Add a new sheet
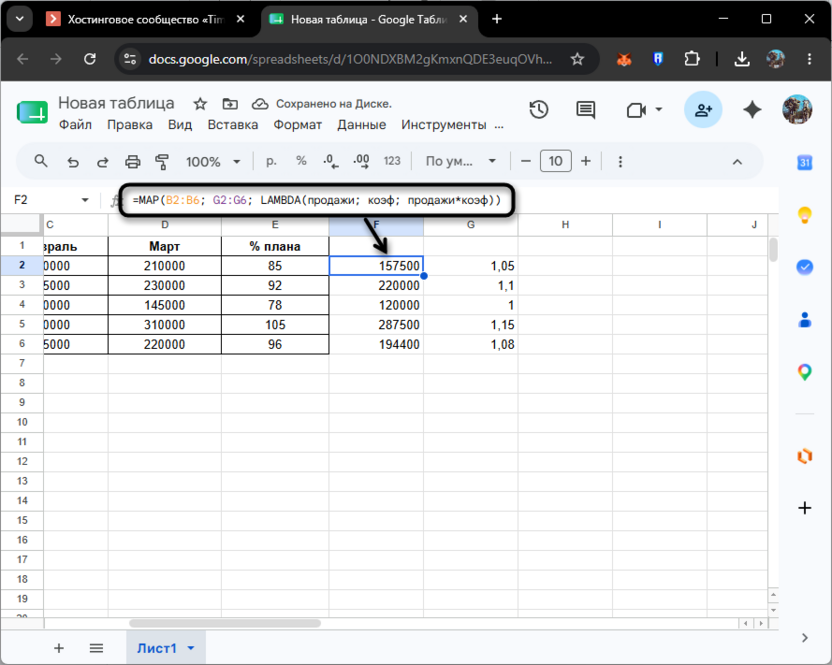 [59, 648]
